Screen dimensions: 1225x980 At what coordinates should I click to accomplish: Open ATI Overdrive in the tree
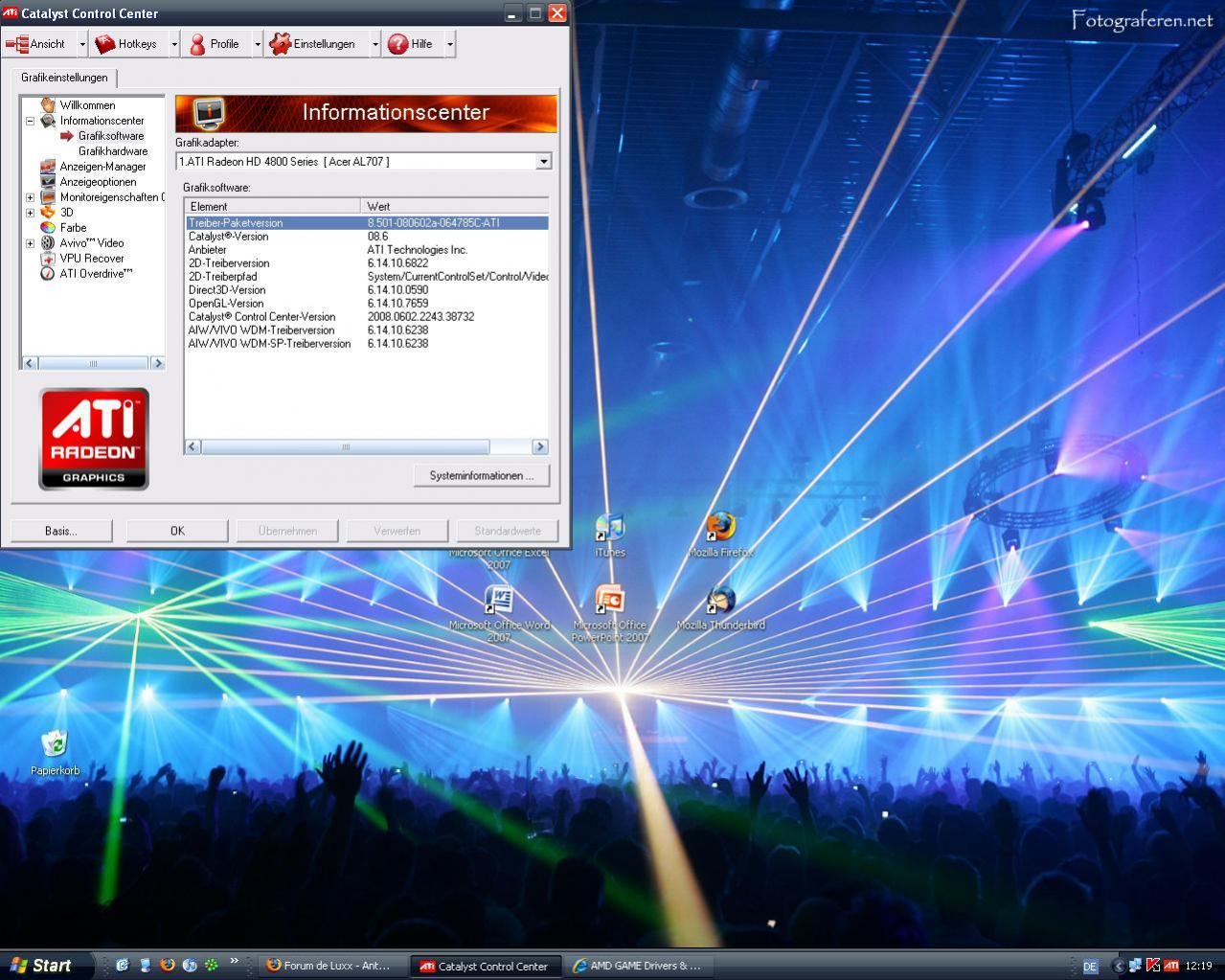click(96, 274)
